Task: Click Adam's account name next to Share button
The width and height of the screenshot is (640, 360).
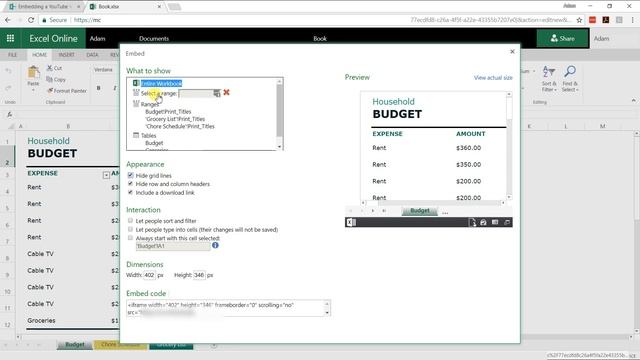Action: pos(601,38)
